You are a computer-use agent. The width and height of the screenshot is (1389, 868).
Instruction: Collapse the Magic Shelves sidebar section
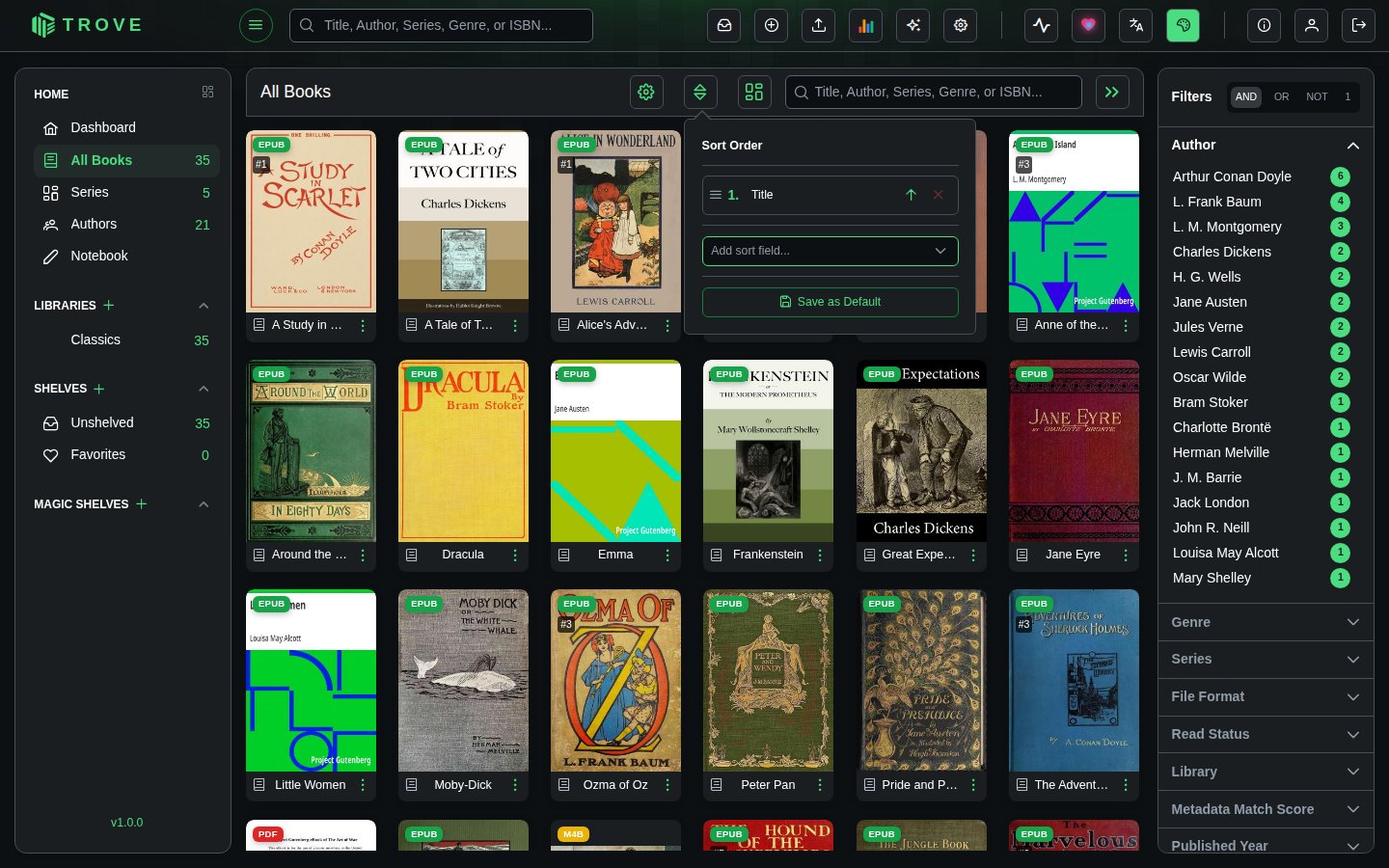tap(204, 504)
